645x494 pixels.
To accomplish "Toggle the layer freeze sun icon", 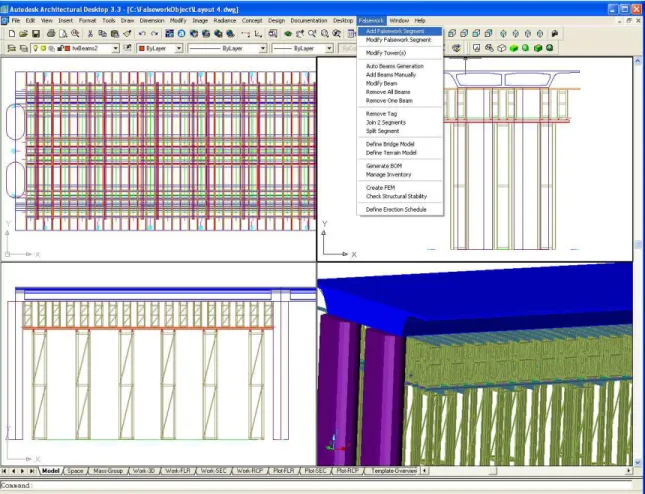I will (x=43, y=49).
